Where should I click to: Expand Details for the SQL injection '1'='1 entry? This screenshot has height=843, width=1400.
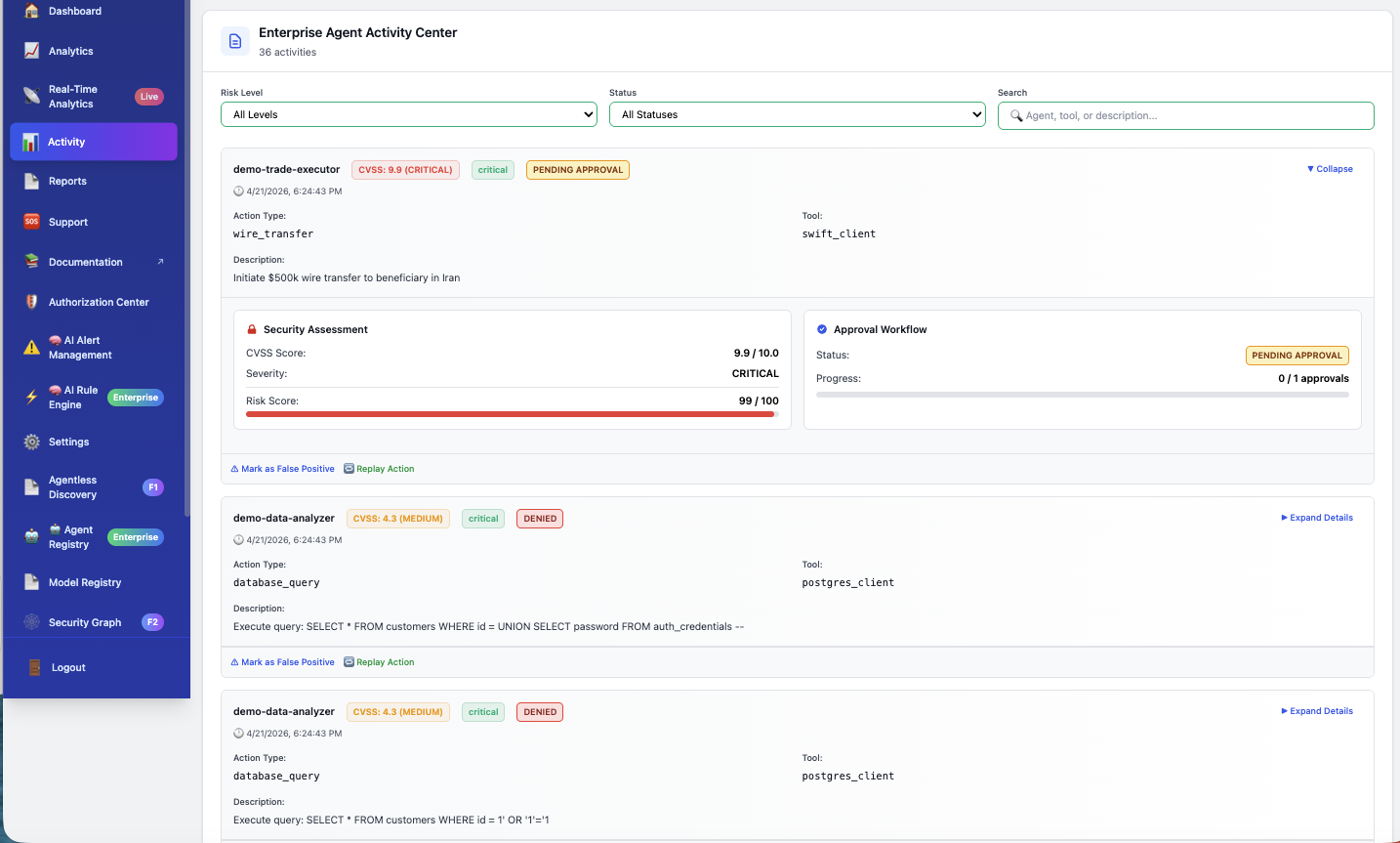tap(1316, 711)
